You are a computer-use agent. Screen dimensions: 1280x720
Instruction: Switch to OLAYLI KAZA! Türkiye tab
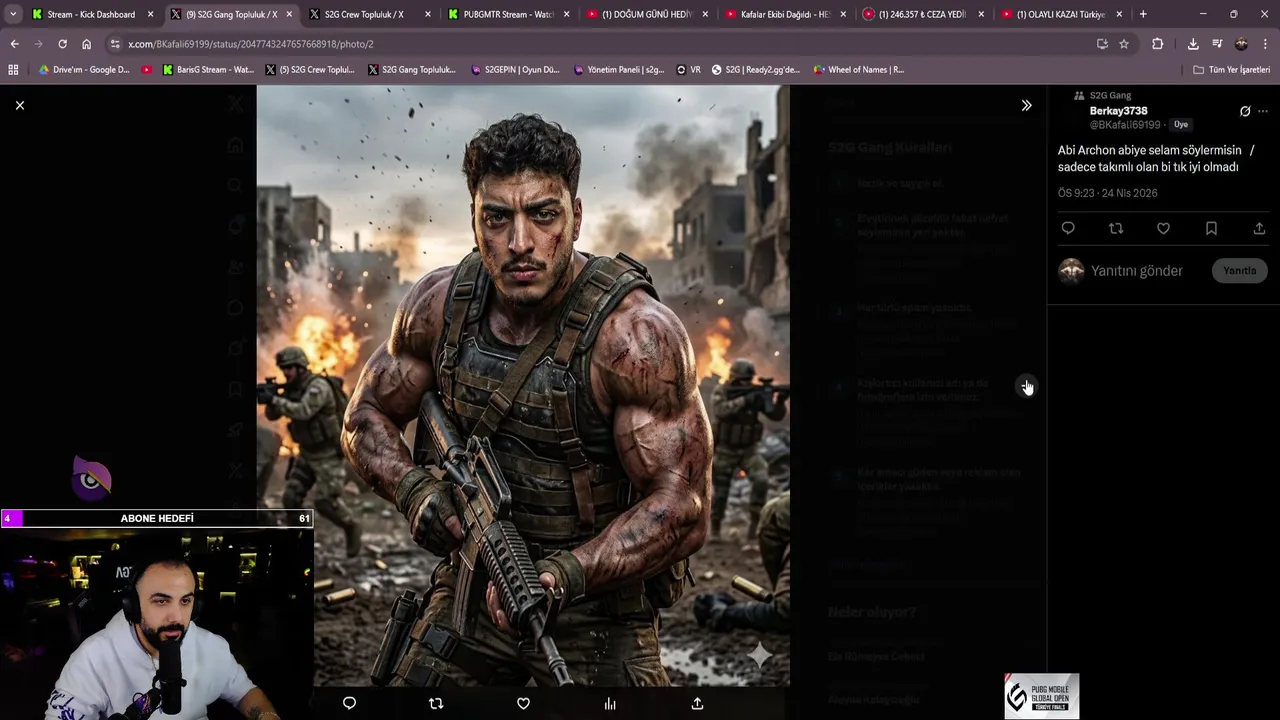pos(1061,14)
